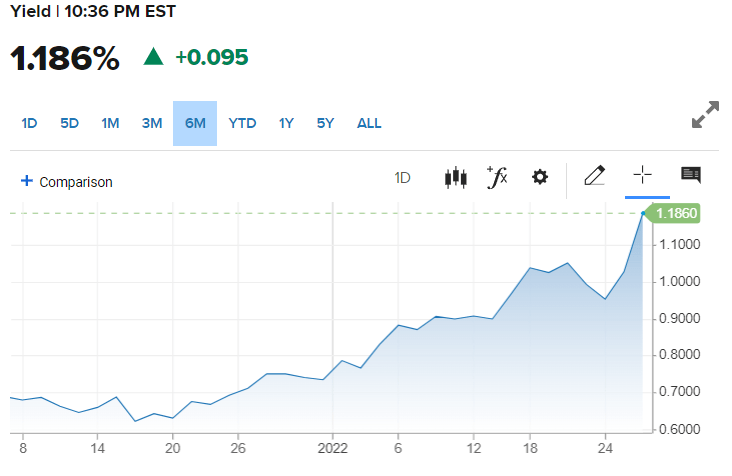The width and height of the screenshot is (732, 476).
Task: Select the 1D time range
Action: click(29, 124)
